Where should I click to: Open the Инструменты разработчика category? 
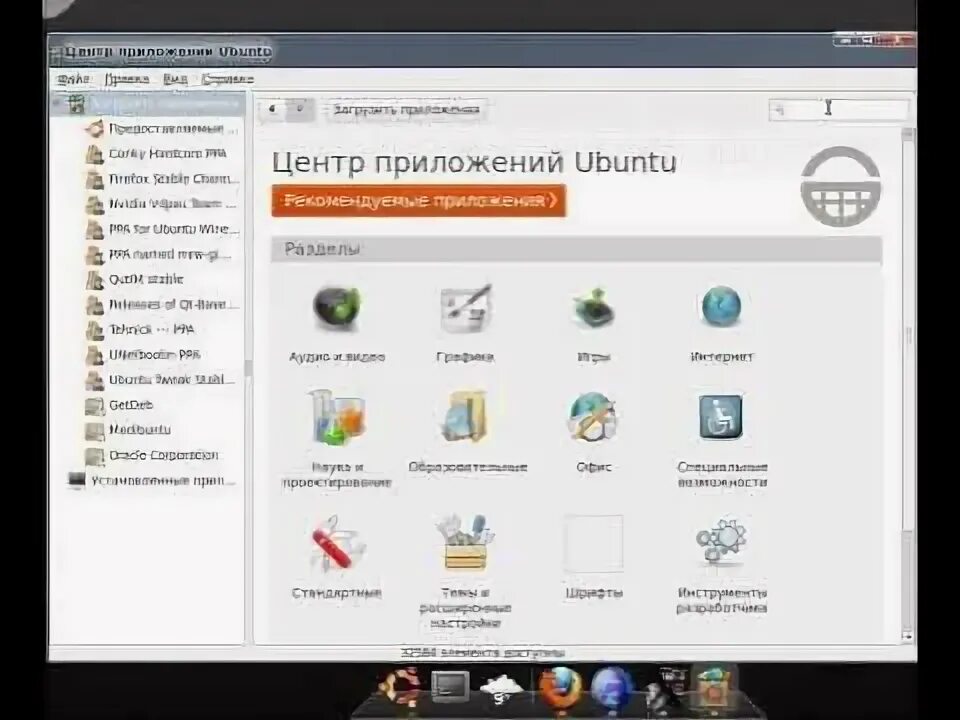coord(721,564)
